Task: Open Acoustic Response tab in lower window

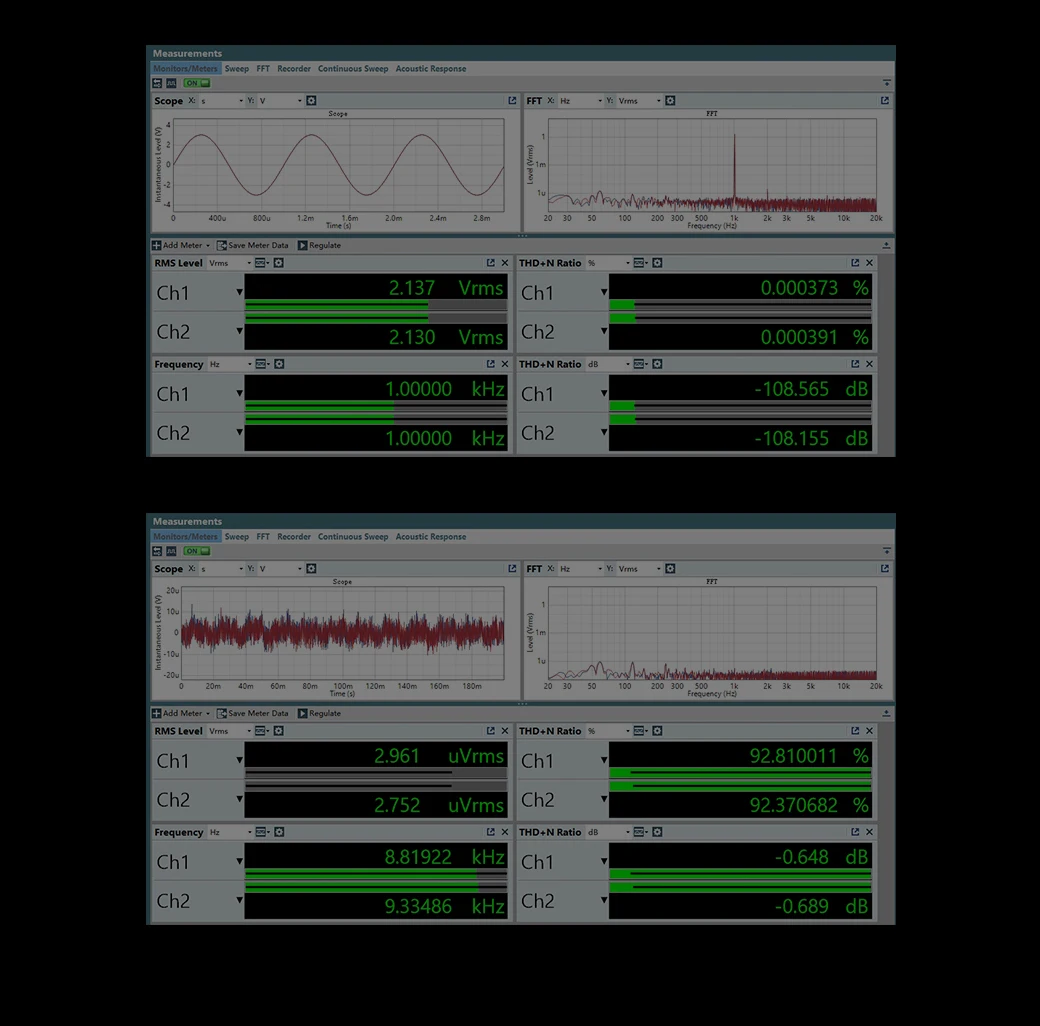Action: [430, 537]
